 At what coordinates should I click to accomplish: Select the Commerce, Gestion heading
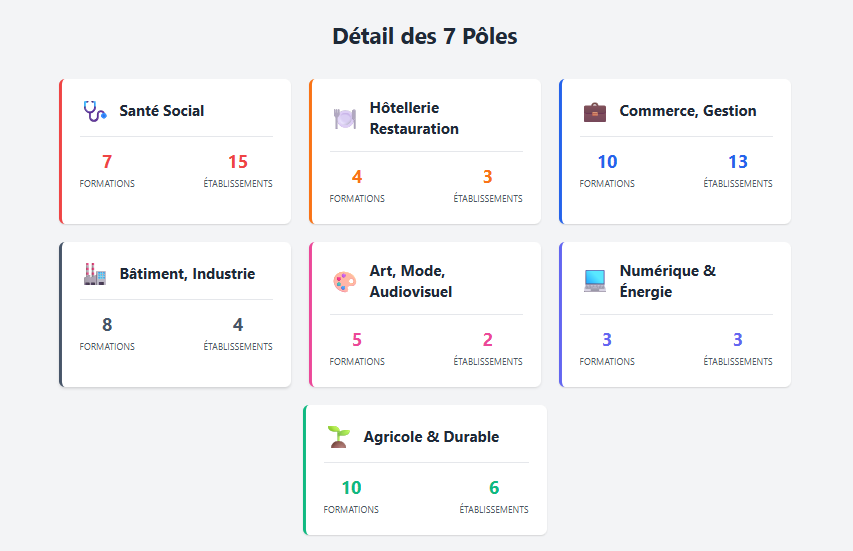click(687, 111)
